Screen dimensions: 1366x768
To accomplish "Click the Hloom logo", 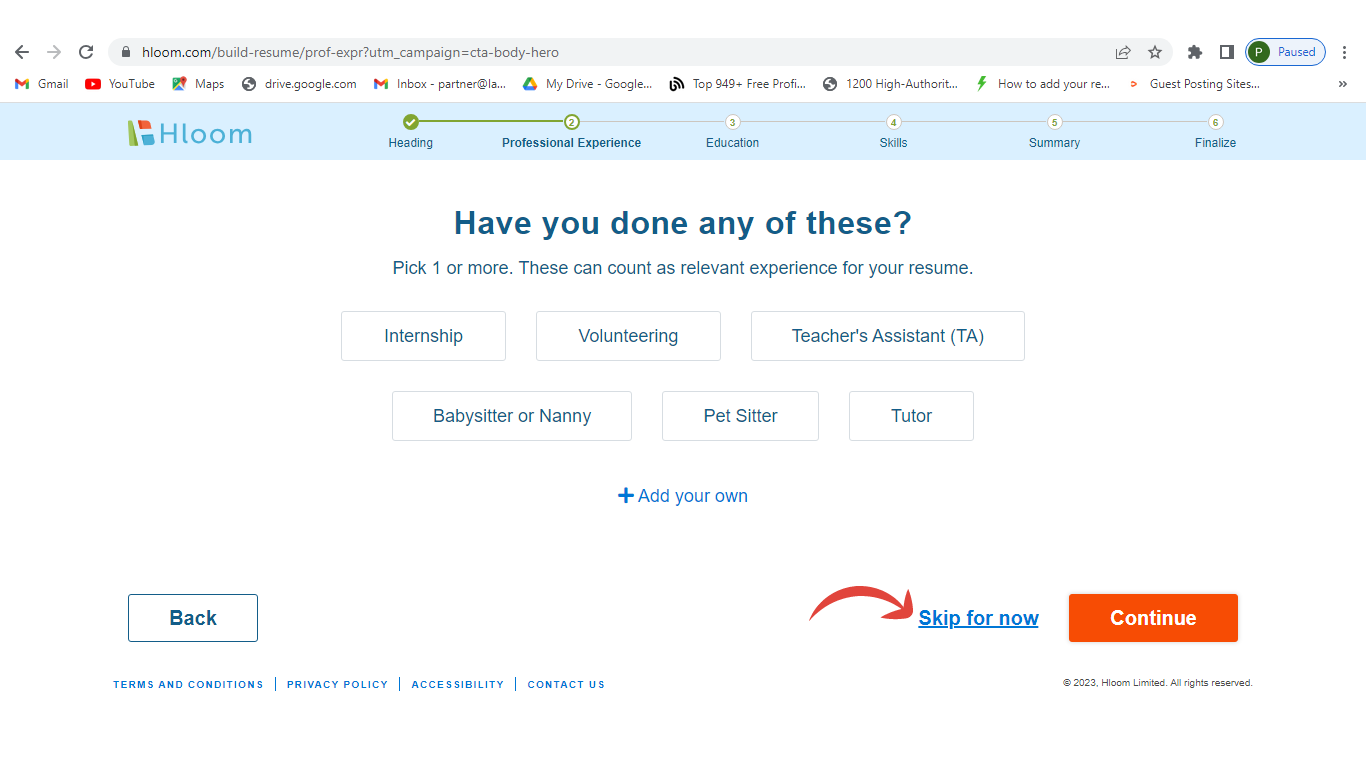I will click(x=190, y=133).
